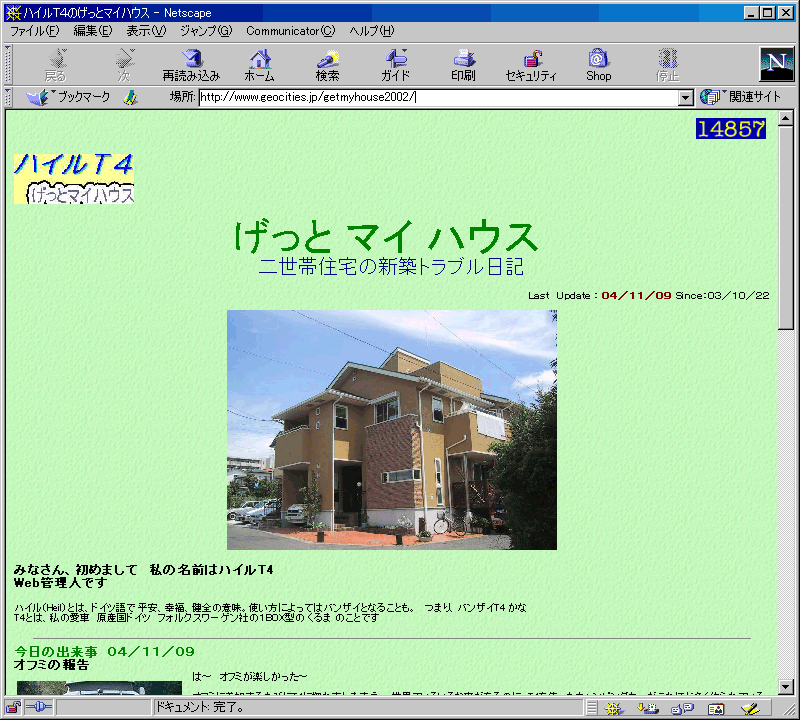The image size is (800, 720).
Task: Click the Stop (停止) button
Action: pyautogui.click(x=667, y=65)
